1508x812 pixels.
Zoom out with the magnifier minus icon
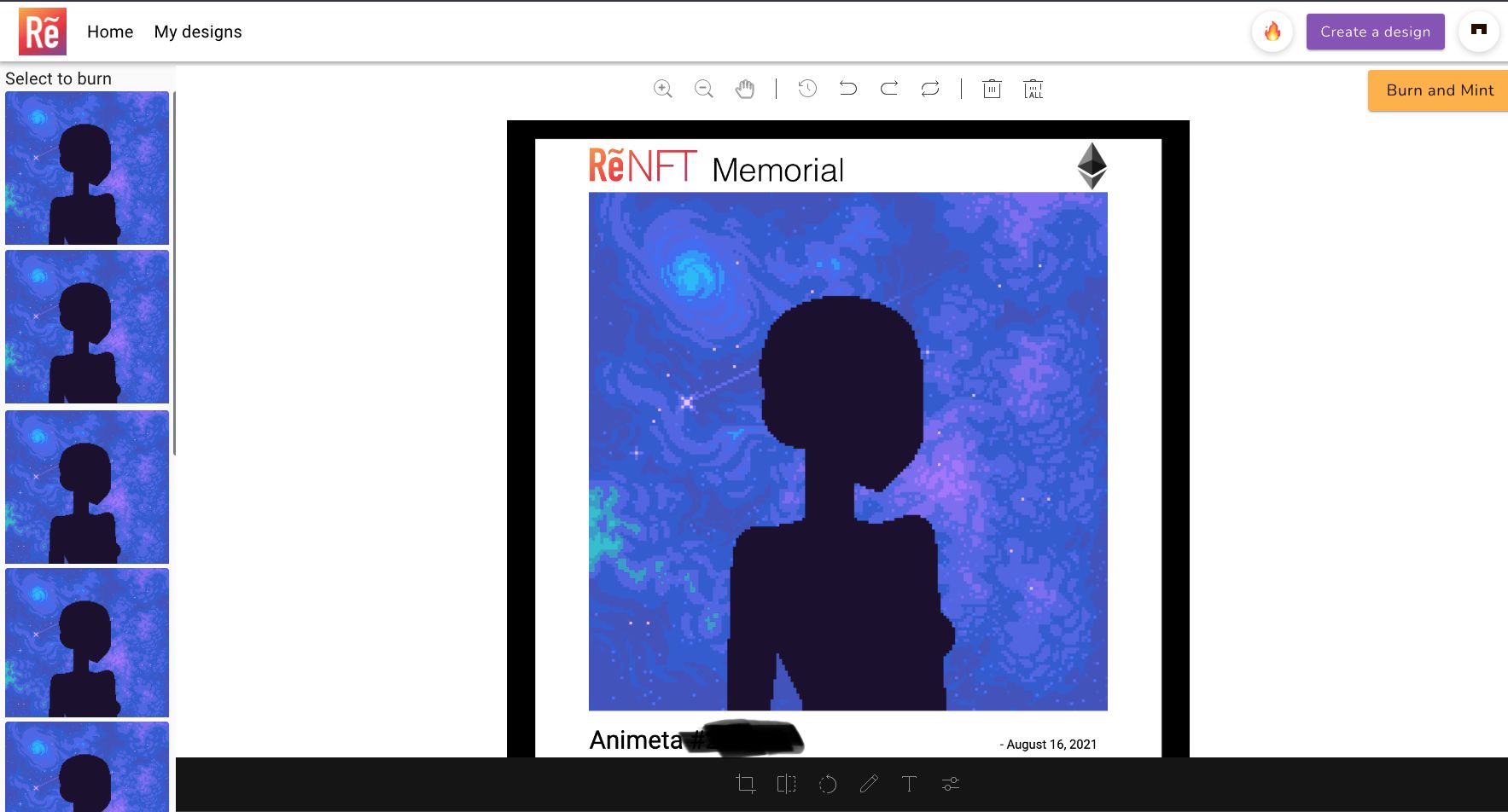[x=704, y=89]
